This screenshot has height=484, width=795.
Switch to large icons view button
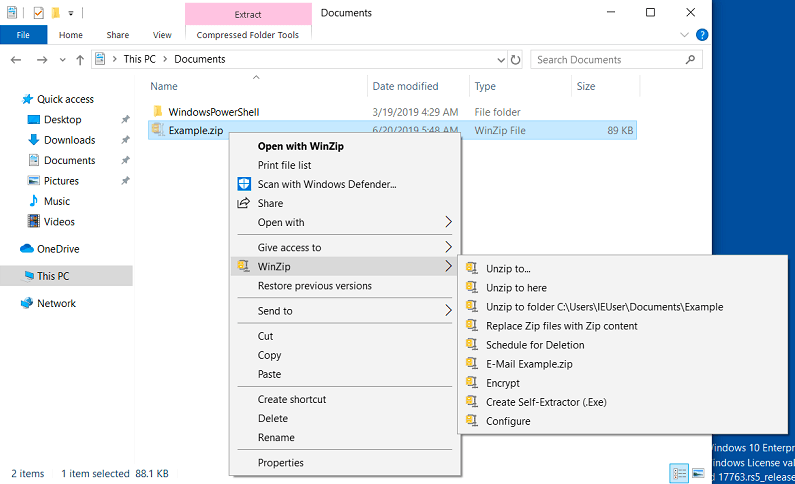pyautogui.click(x=698, y=473)
